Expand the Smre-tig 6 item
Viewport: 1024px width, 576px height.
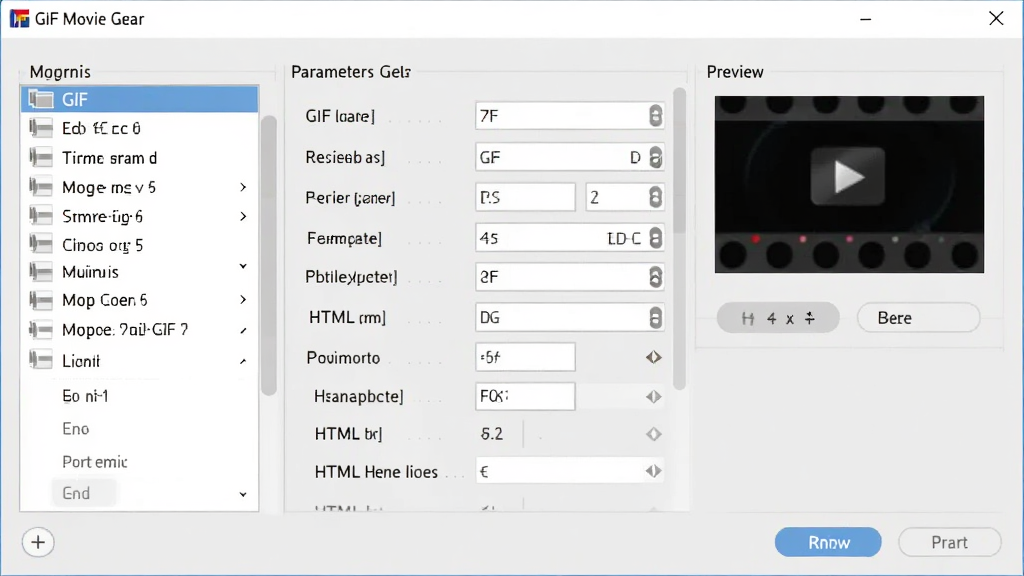[243, 216]
